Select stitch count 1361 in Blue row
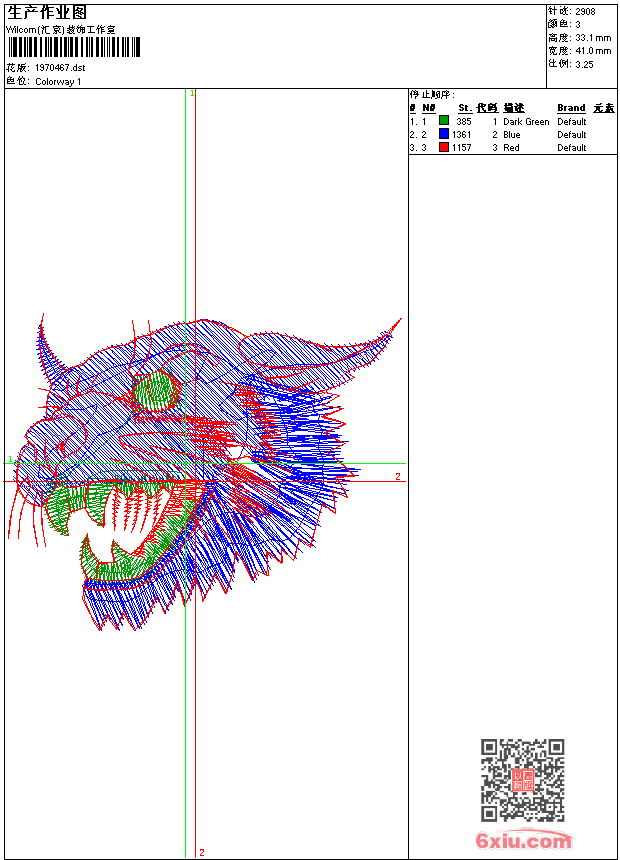This screenshot has height=860, width=620. click(461, 134)
